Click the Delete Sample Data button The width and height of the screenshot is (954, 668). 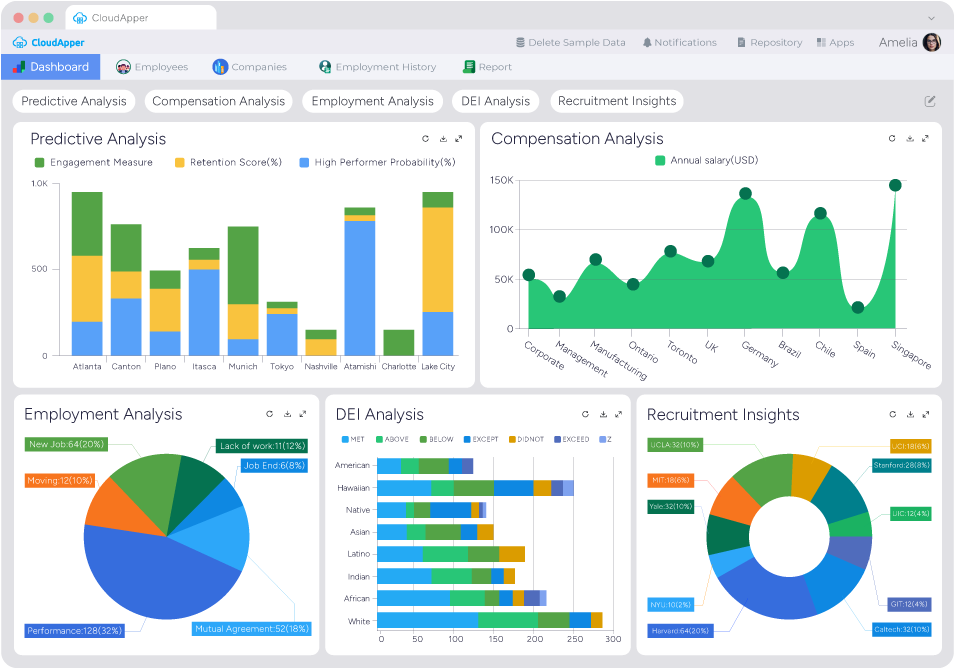571,42
